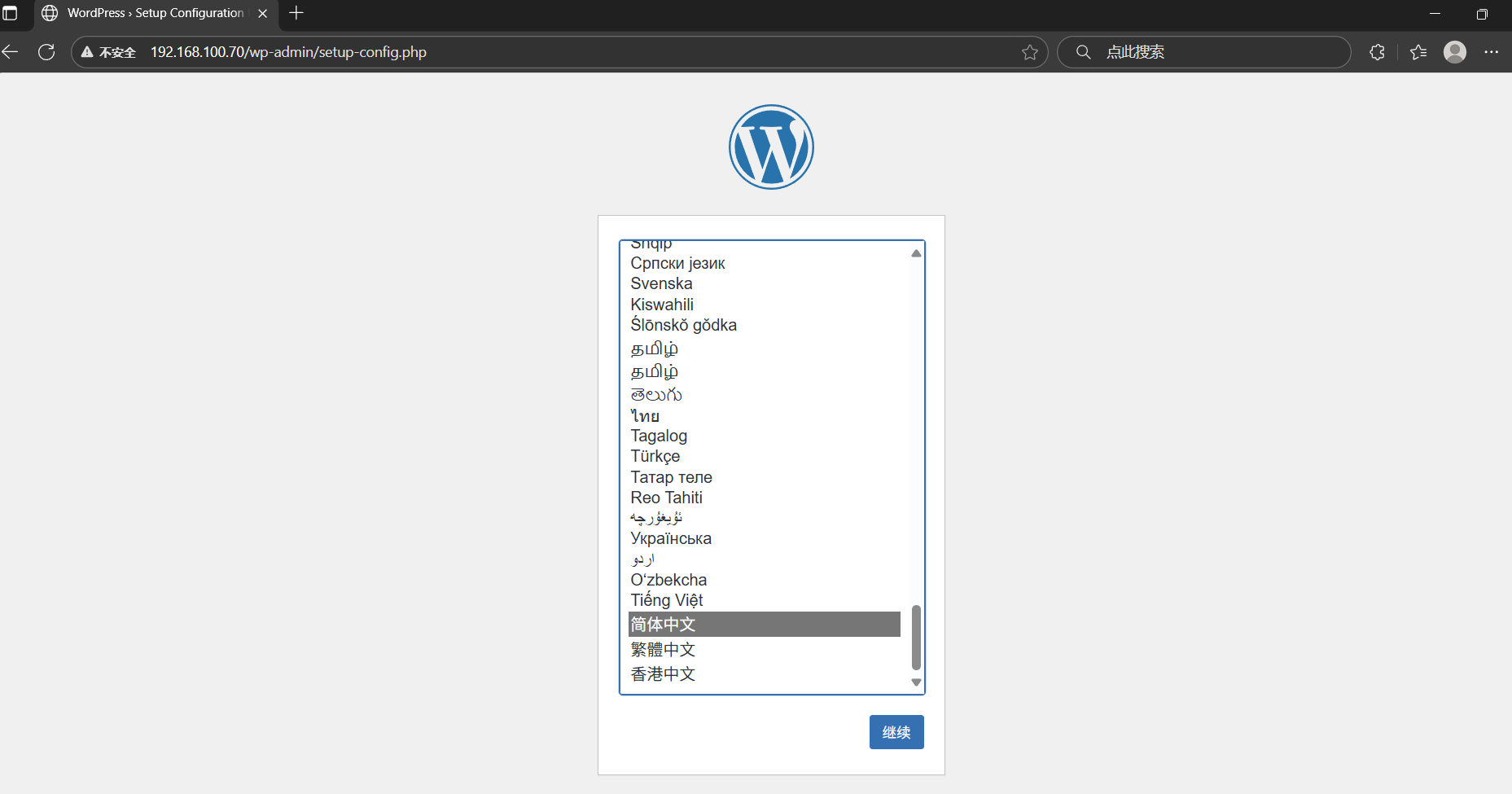Click the search magnifier icon
The image size is (1512, 794).
click(1083, 52)
